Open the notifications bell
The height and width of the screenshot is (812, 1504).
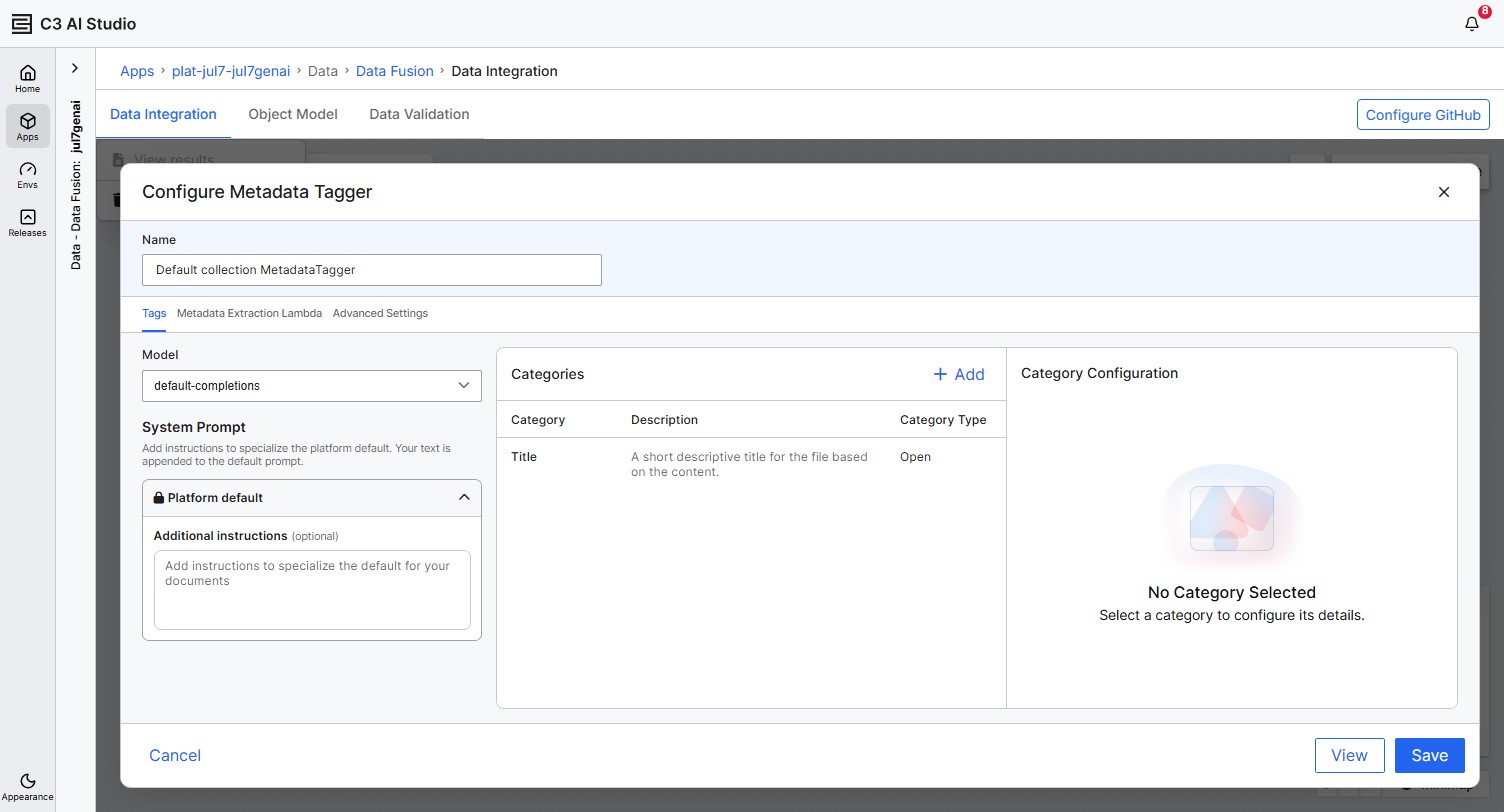[x=1471, y=24]
